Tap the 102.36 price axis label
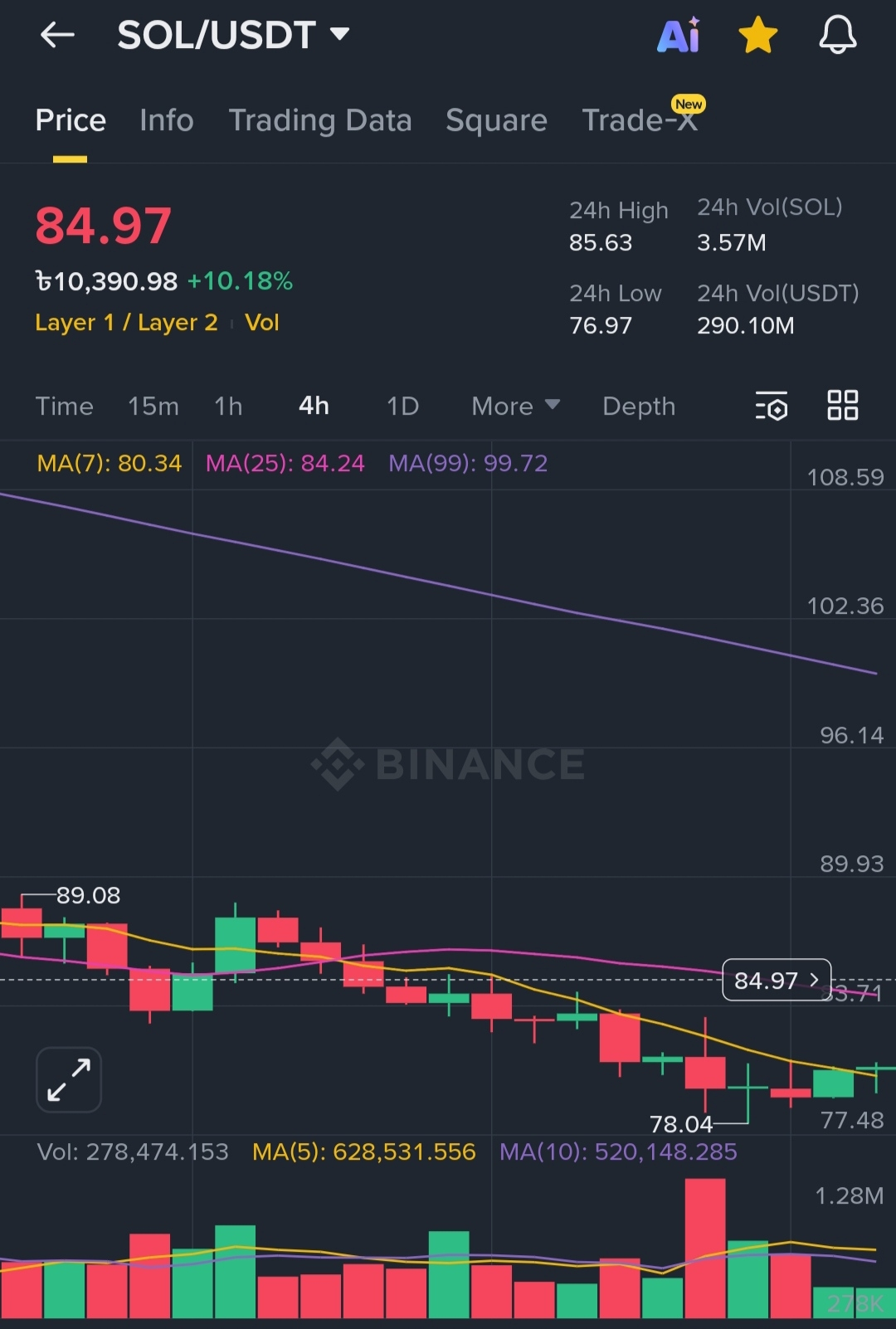 click(x=845, y=606)
